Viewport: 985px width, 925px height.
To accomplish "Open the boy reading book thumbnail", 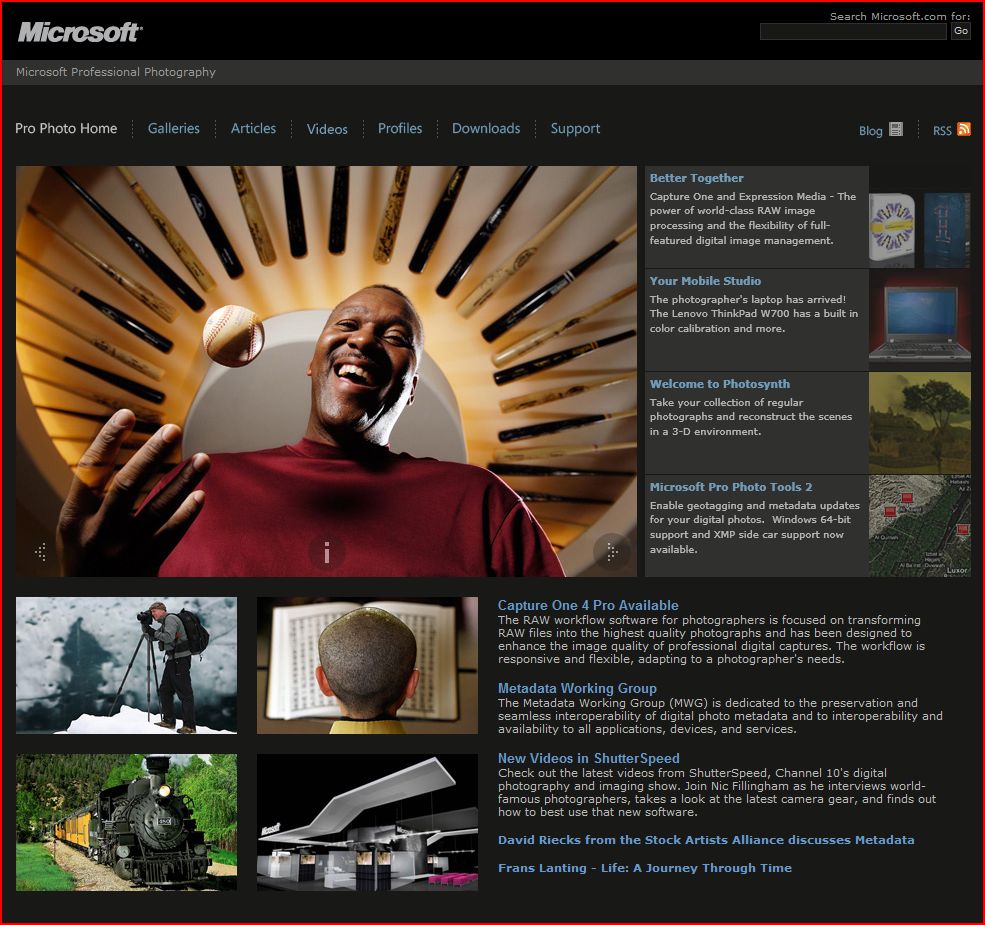I will [x=367, y=665].
